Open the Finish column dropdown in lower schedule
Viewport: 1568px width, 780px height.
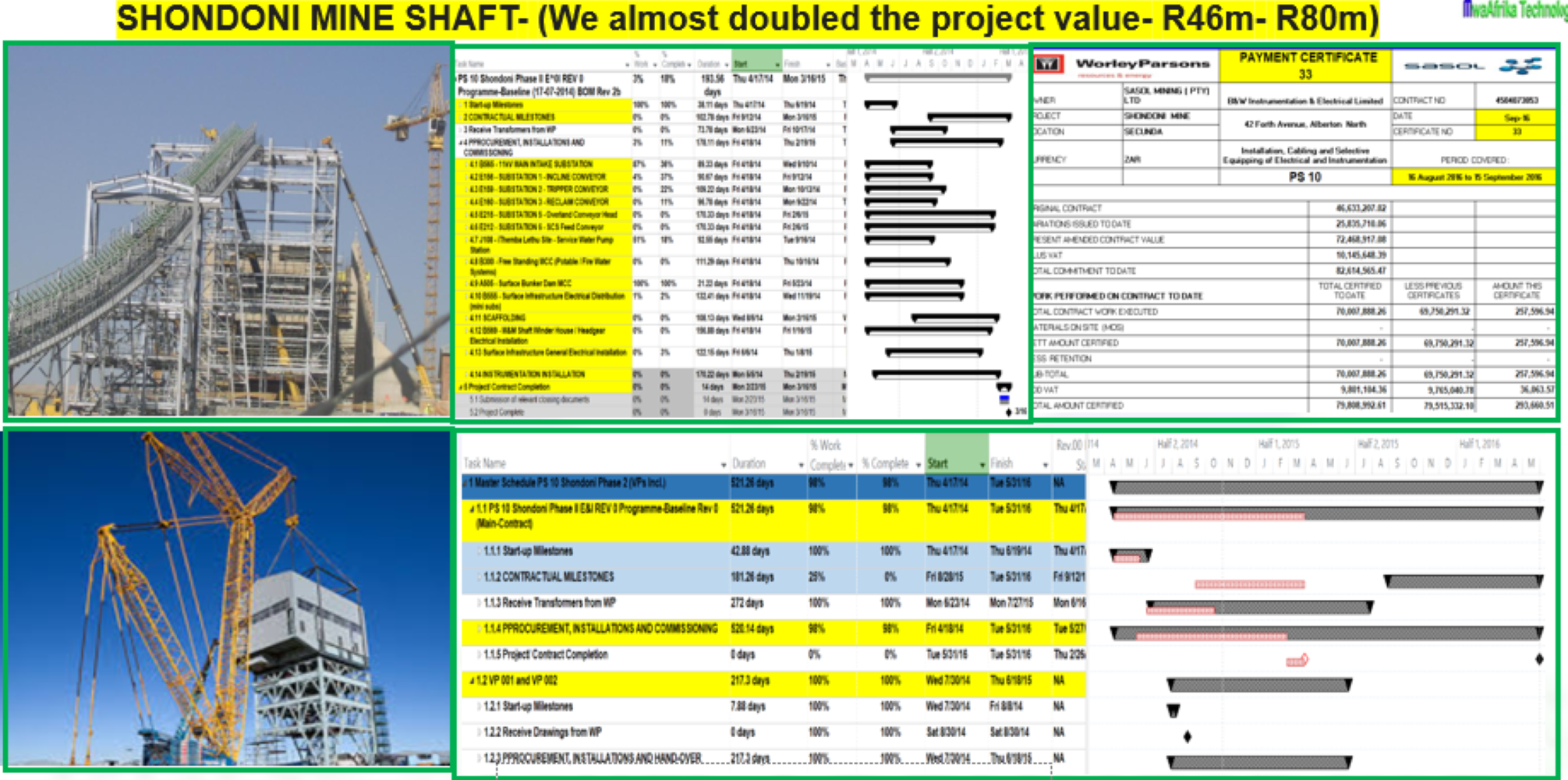(x=1045, y=465)
